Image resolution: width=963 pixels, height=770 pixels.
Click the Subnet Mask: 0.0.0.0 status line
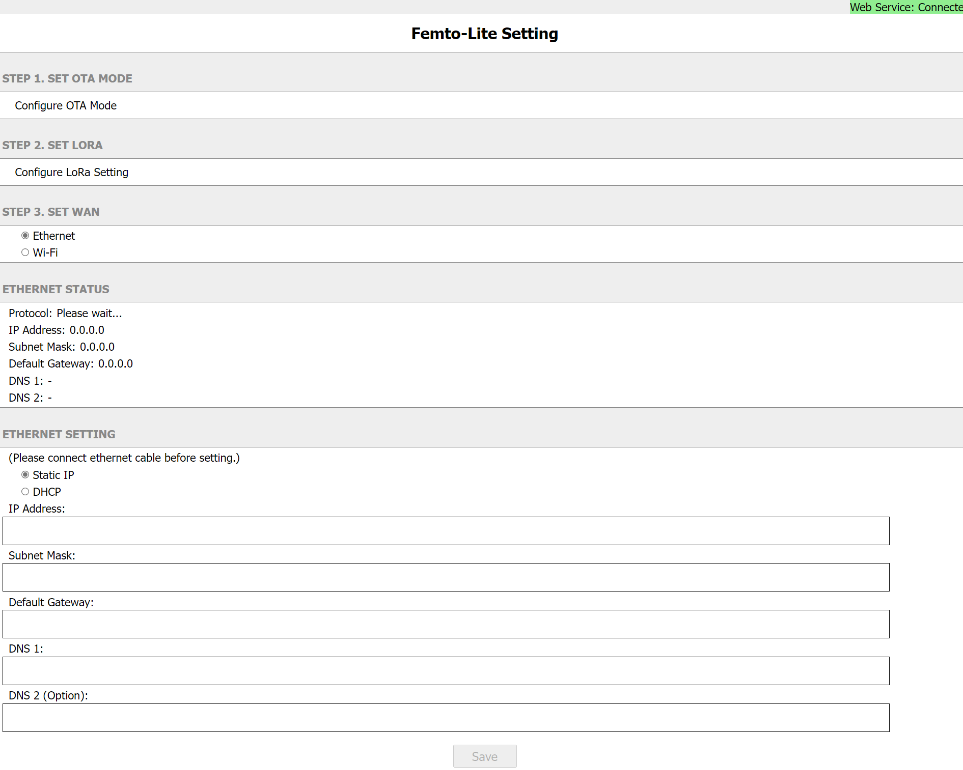(61, 347)
